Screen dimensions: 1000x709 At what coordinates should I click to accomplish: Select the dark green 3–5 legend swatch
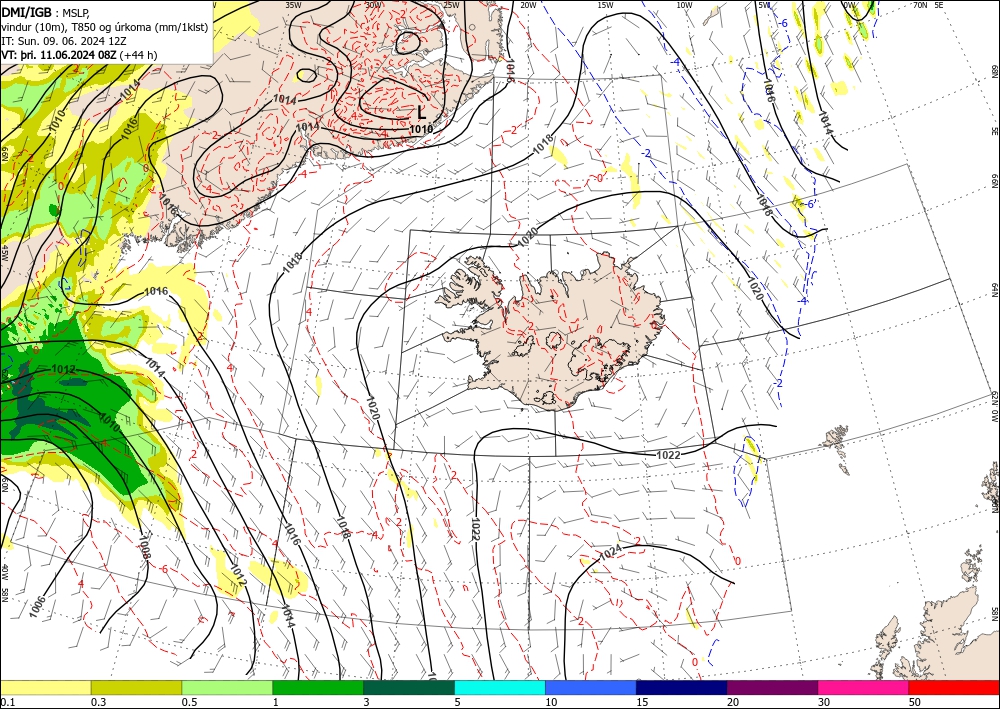tap(409, 687)
